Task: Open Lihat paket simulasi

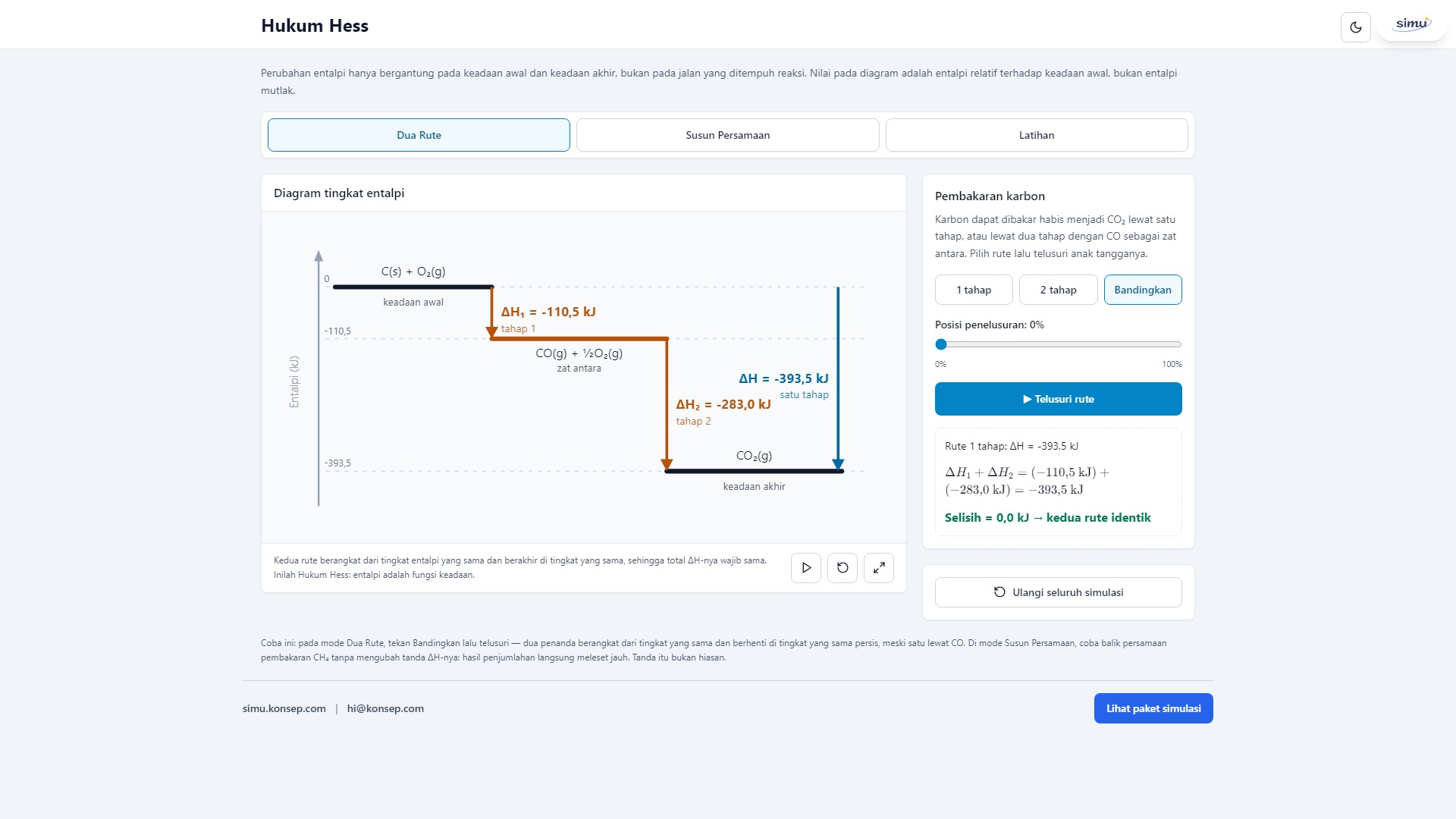Action: tap(1153, 708)
